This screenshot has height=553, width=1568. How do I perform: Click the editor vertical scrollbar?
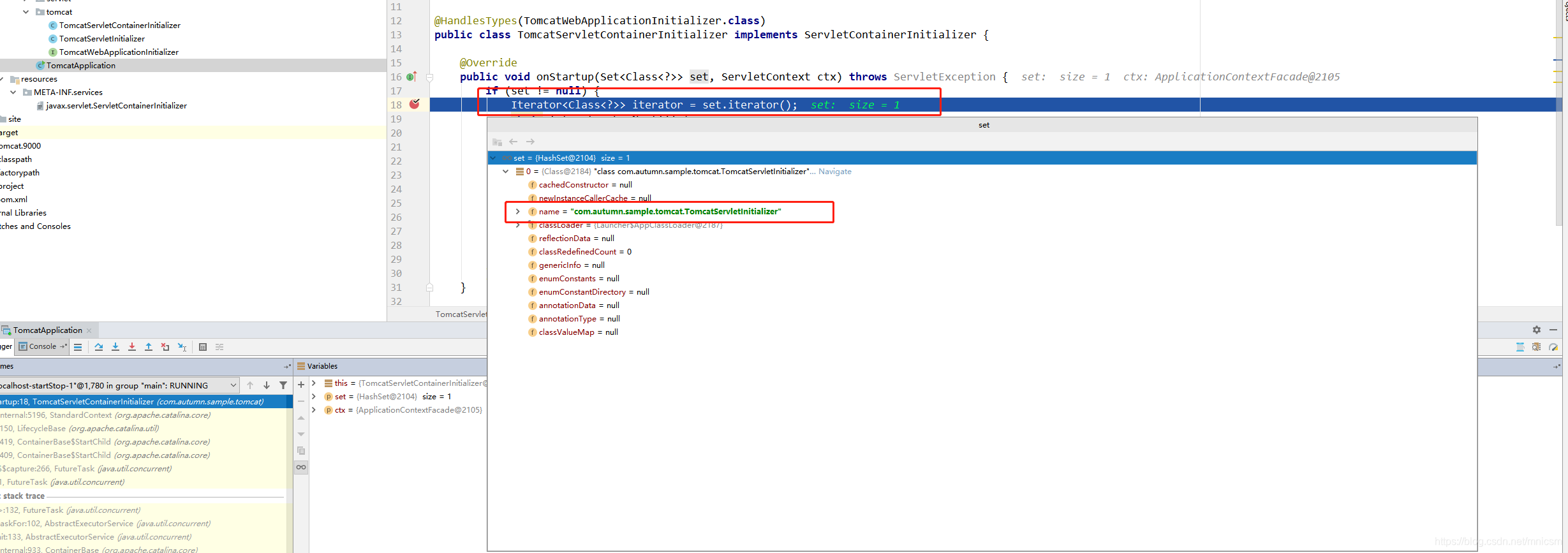tap(1558, 112)
